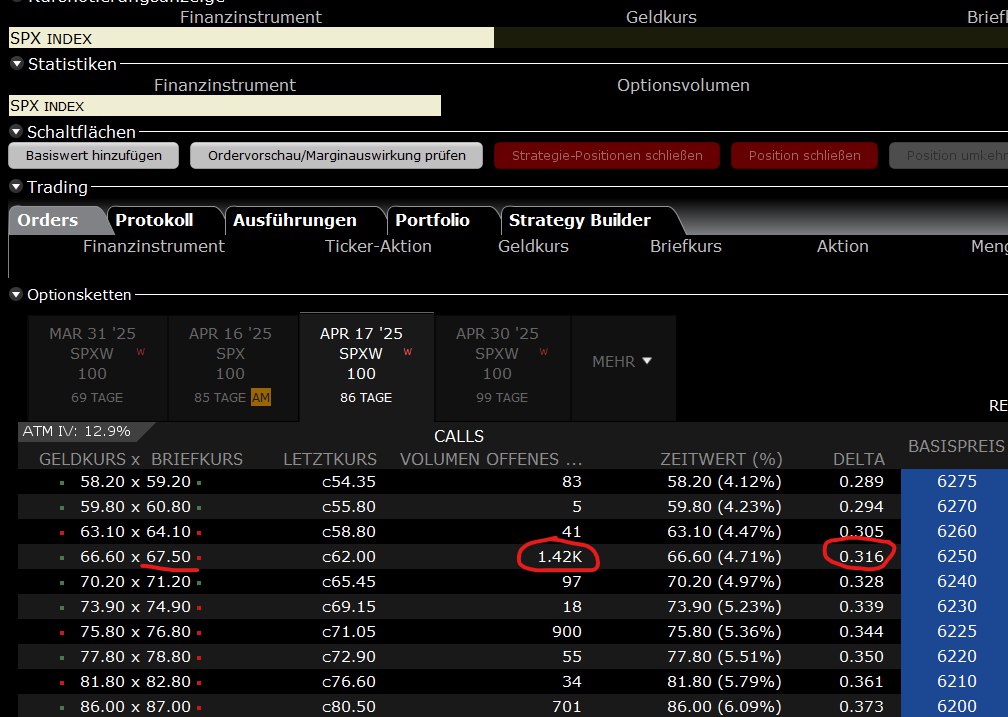This screenshot has width=1008, height=717.
Task: Select the APR 30 '25 SPXW expiry
Action: pyautogui.click(x=497, y=364)
